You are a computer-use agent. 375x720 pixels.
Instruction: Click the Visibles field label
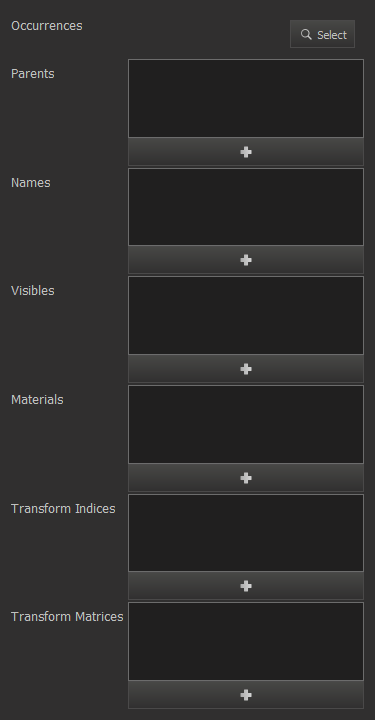[33, 291]
